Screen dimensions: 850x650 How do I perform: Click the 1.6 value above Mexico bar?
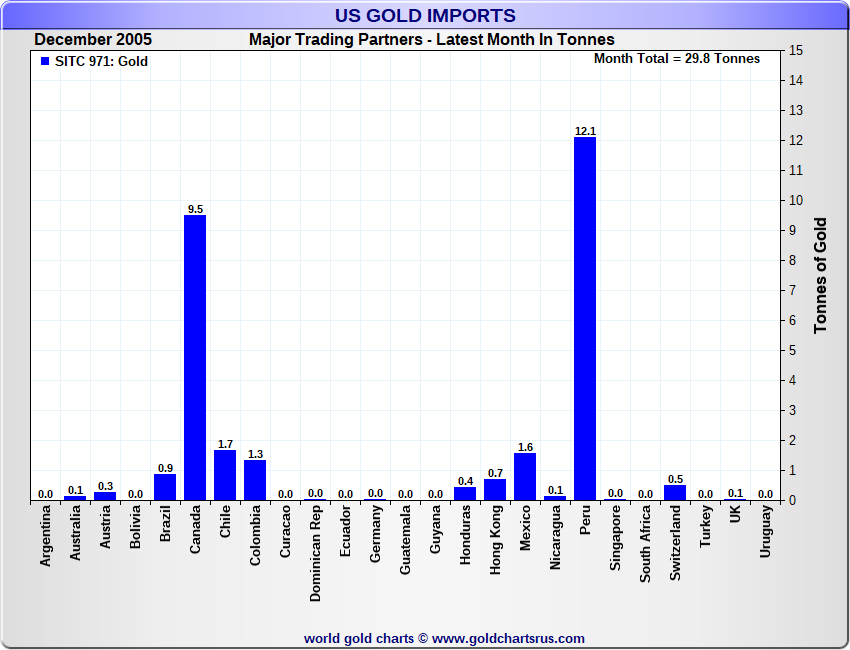pos(525,447)
